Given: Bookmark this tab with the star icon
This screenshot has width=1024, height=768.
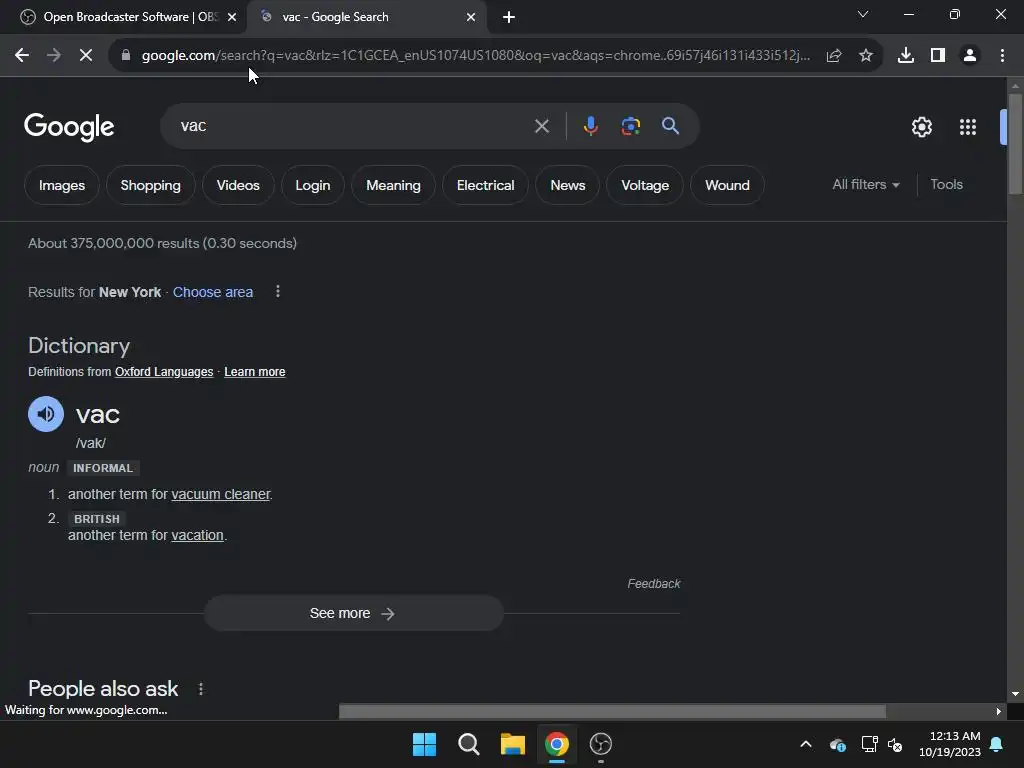Looking at the screenshot, I should [x=866, y=56].
